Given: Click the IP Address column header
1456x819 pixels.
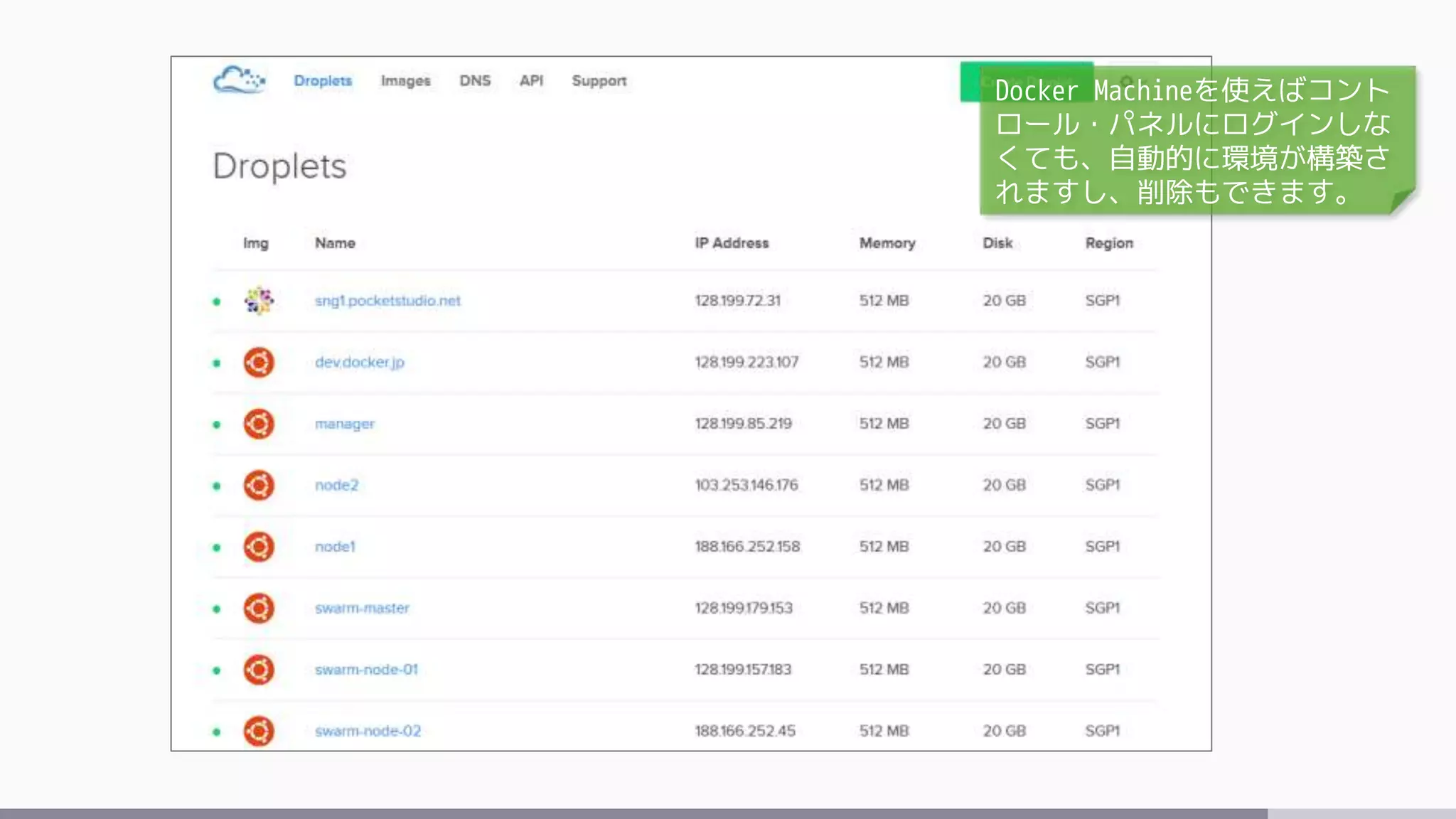Looking at the screenshot, I should click(x=732, y=243).
